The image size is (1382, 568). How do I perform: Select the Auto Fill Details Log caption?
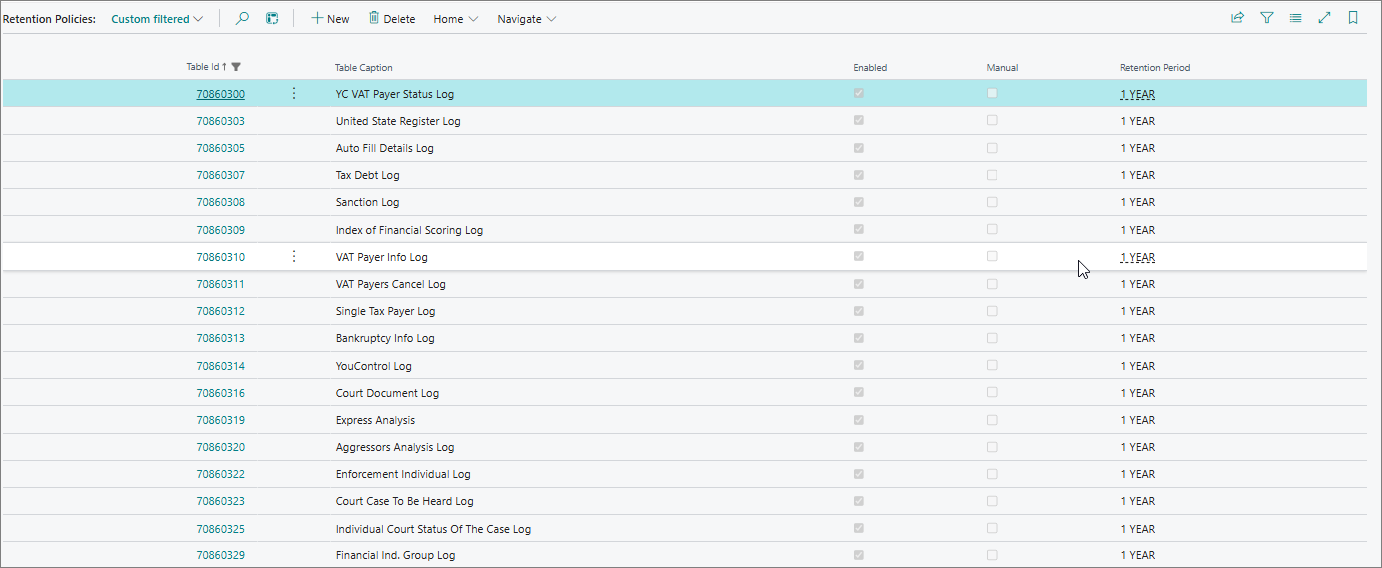(x=385, y=148)
